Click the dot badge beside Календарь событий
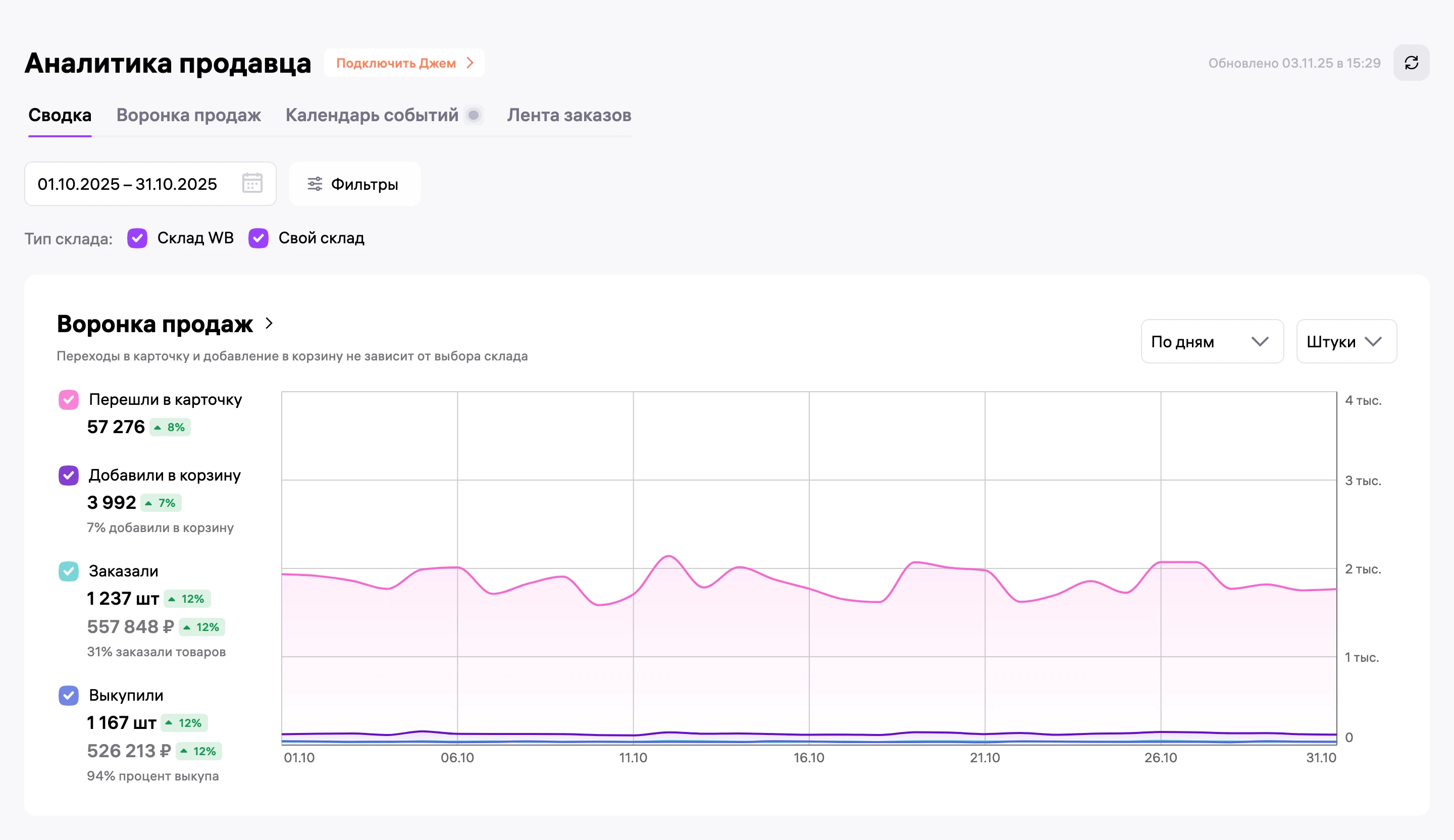Viewport: 1454px width, 840px height. [474, 116]
